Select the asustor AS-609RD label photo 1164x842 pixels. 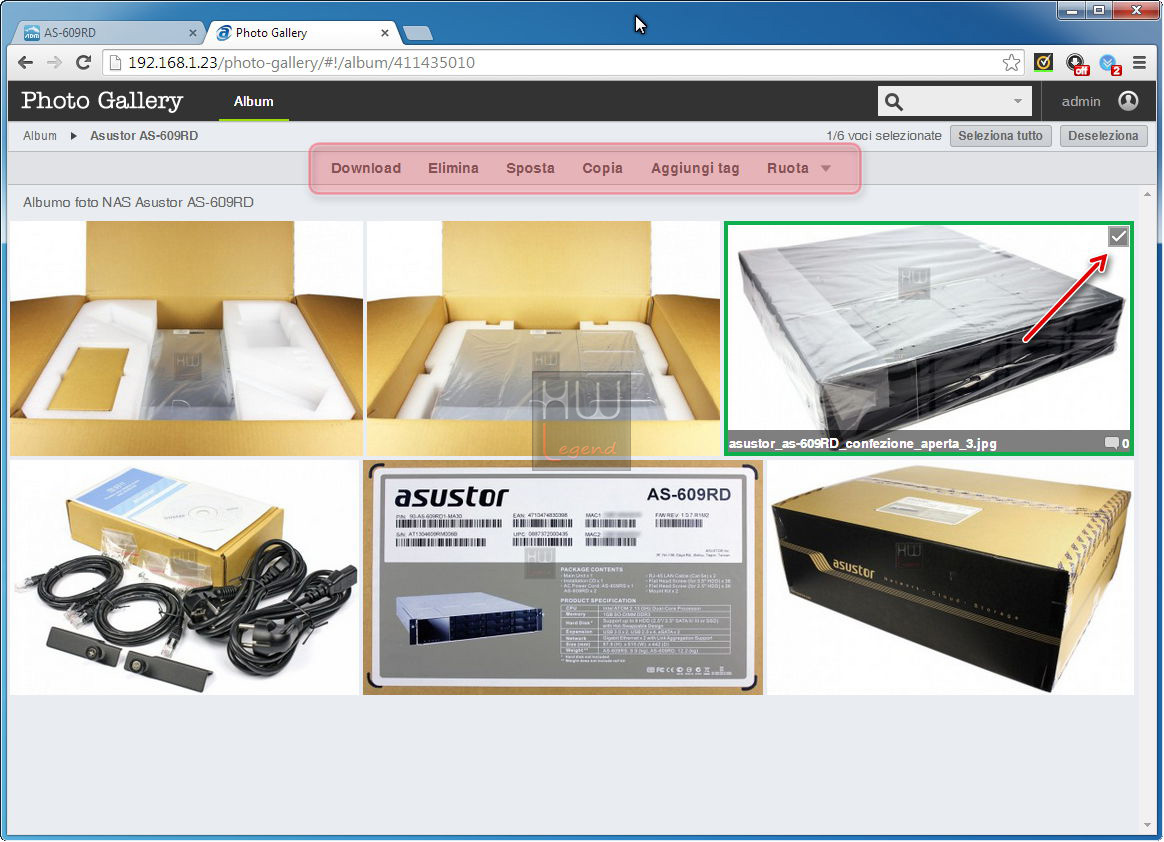click(563, 577)
